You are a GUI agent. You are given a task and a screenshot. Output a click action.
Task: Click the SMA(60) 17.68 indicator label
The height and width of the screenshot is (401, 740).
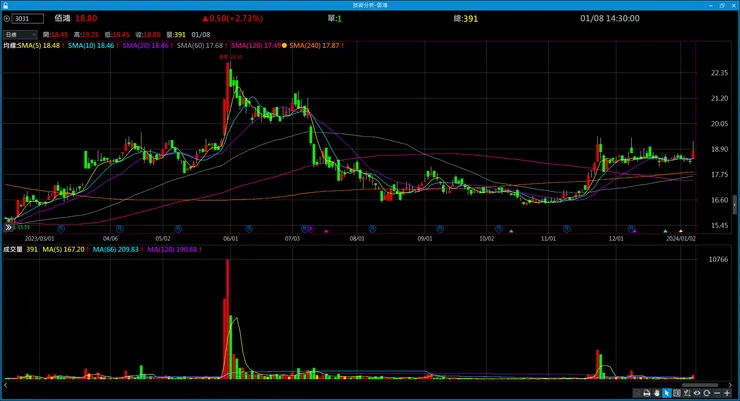(202, 46)
